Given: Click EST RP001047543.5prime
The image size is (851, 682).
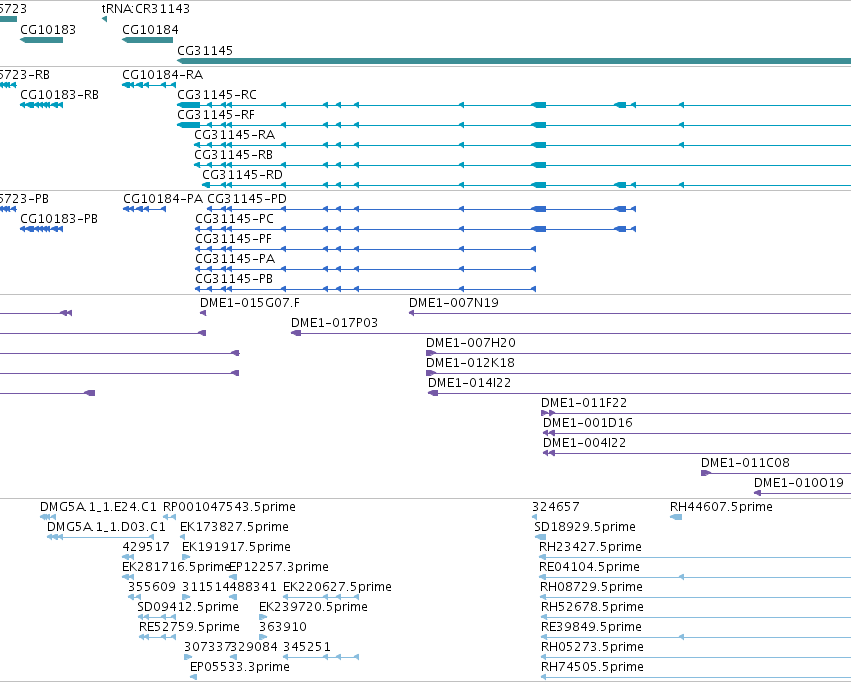Looking at the screenshot, I should point(229,507).
